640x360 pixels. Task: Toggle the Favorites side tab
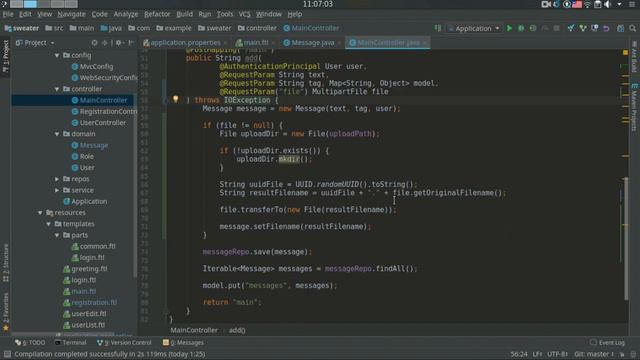pos(6,311)
